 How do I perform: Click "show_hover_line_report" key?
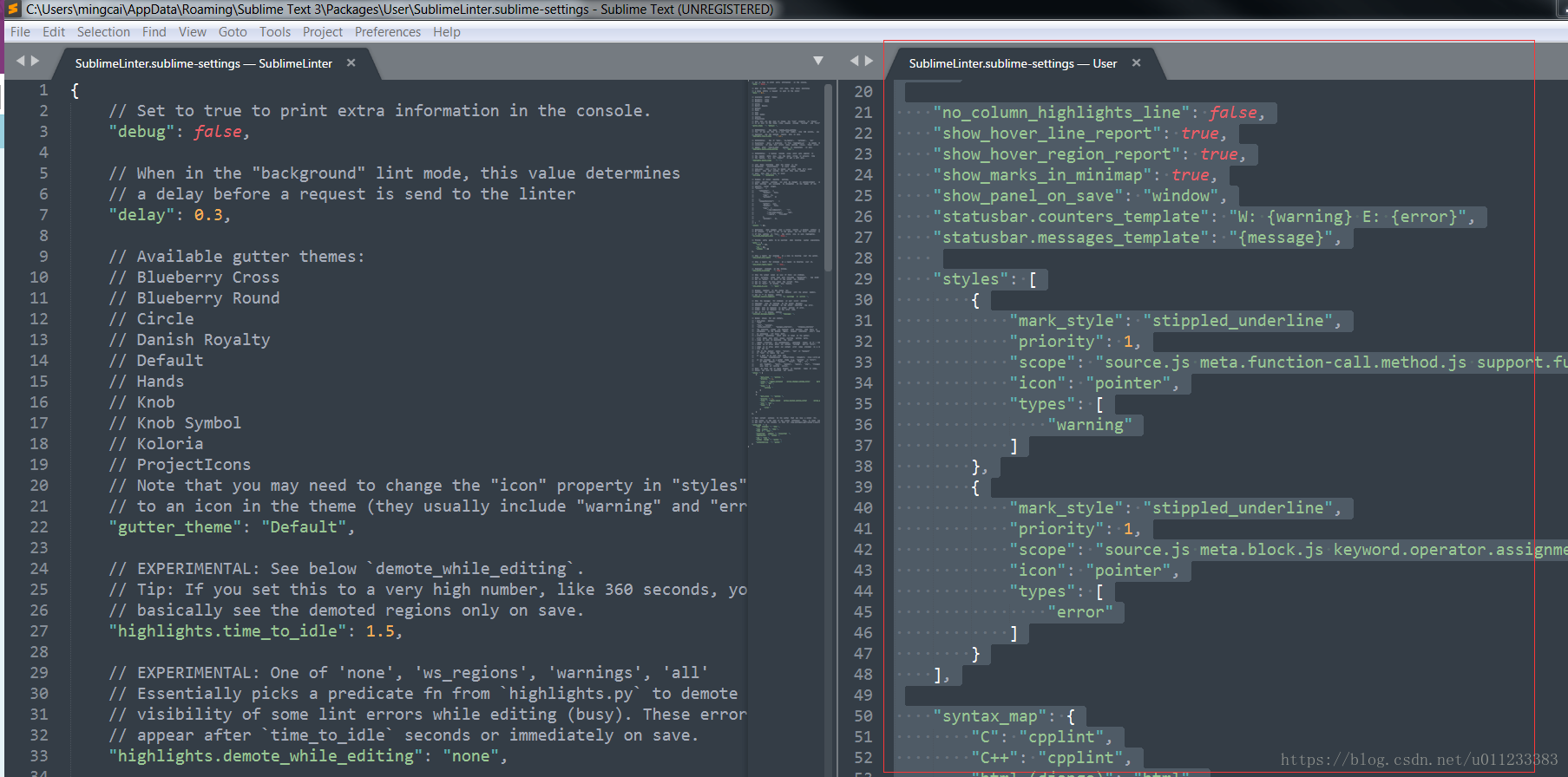coord(1047,134)
